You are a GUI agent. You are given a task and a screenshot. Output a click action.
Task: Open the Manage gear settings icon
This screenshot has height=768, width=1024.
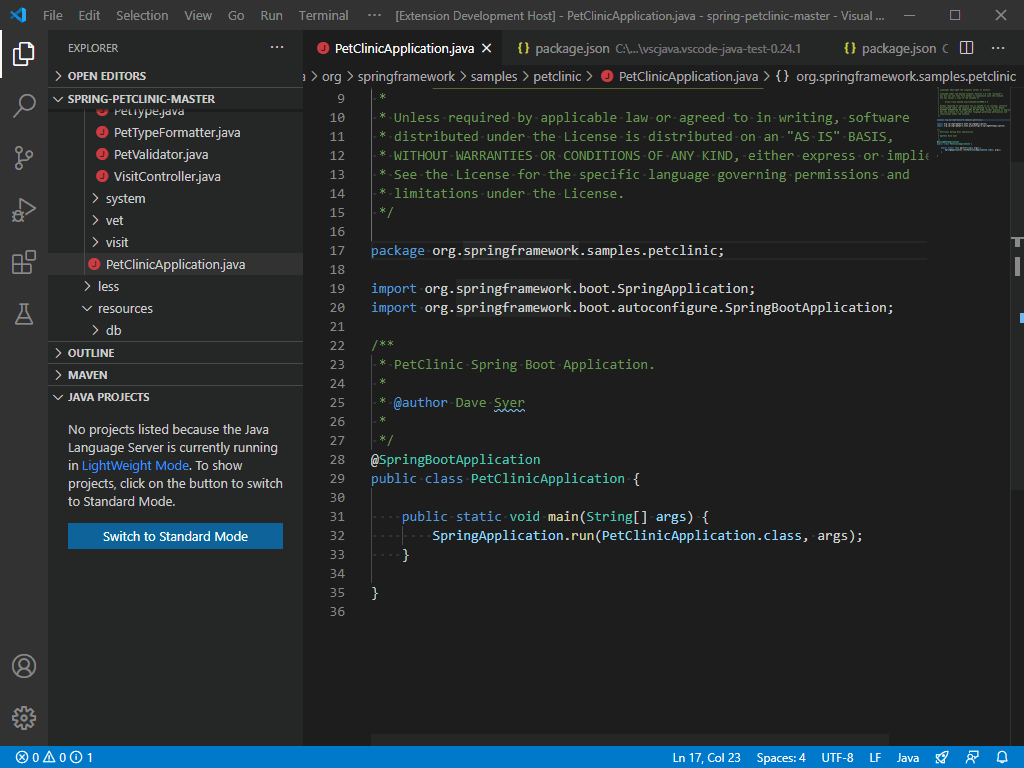[24, 718]
